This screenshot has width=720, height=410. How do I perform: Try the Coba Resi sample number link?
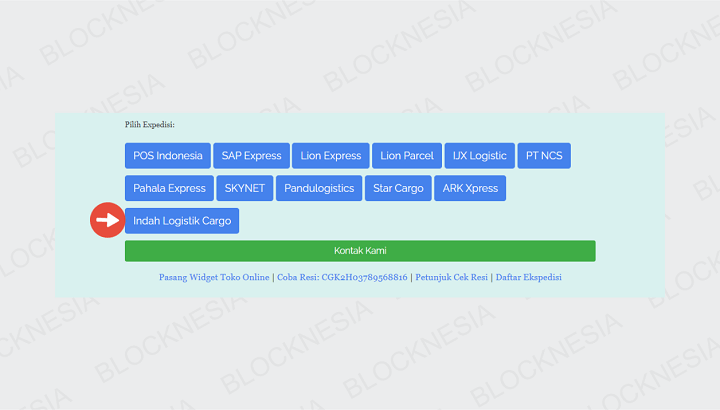(x=343, y=277)
